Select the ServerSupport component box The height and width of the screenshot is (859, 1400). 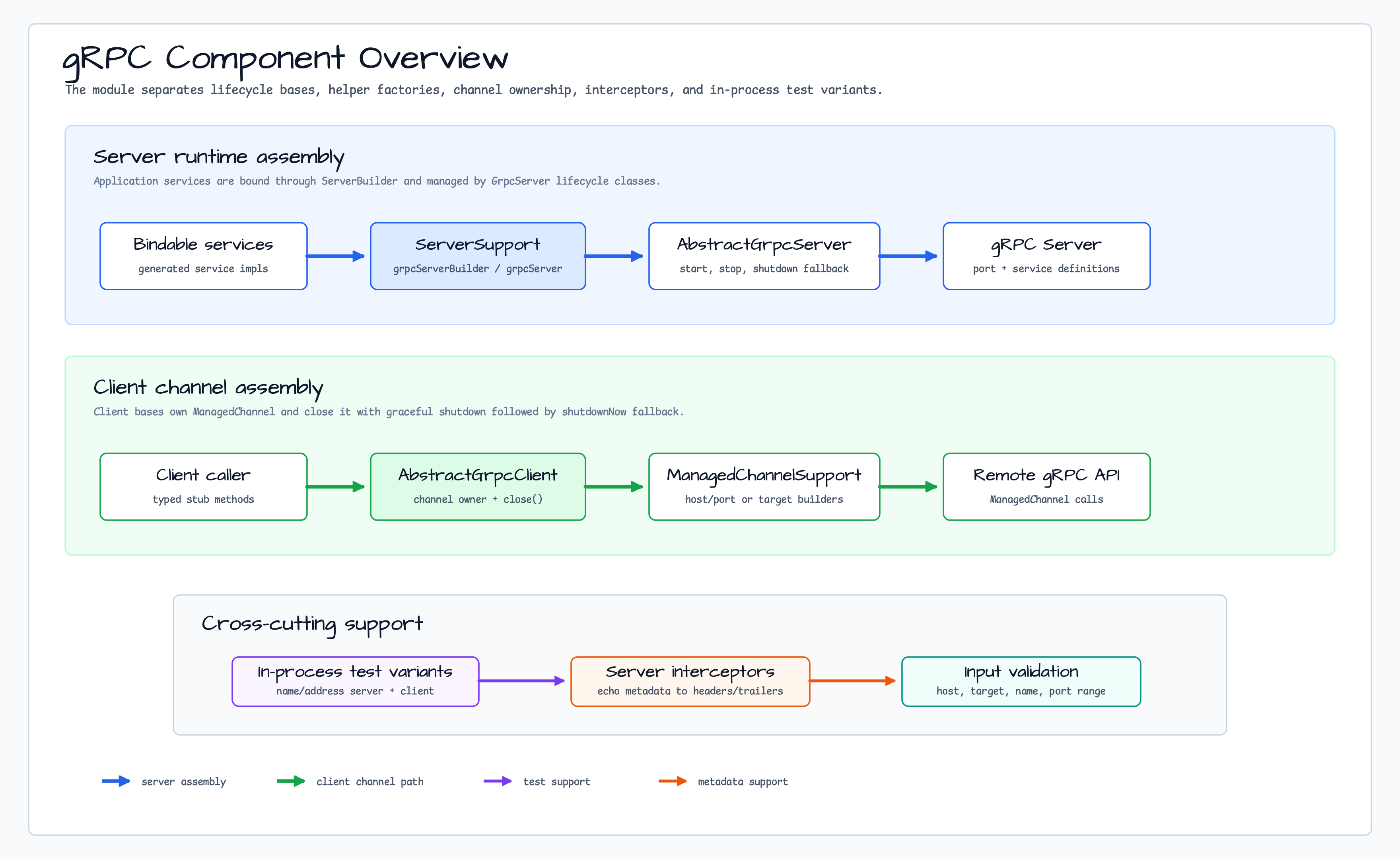tap(478, 256)
